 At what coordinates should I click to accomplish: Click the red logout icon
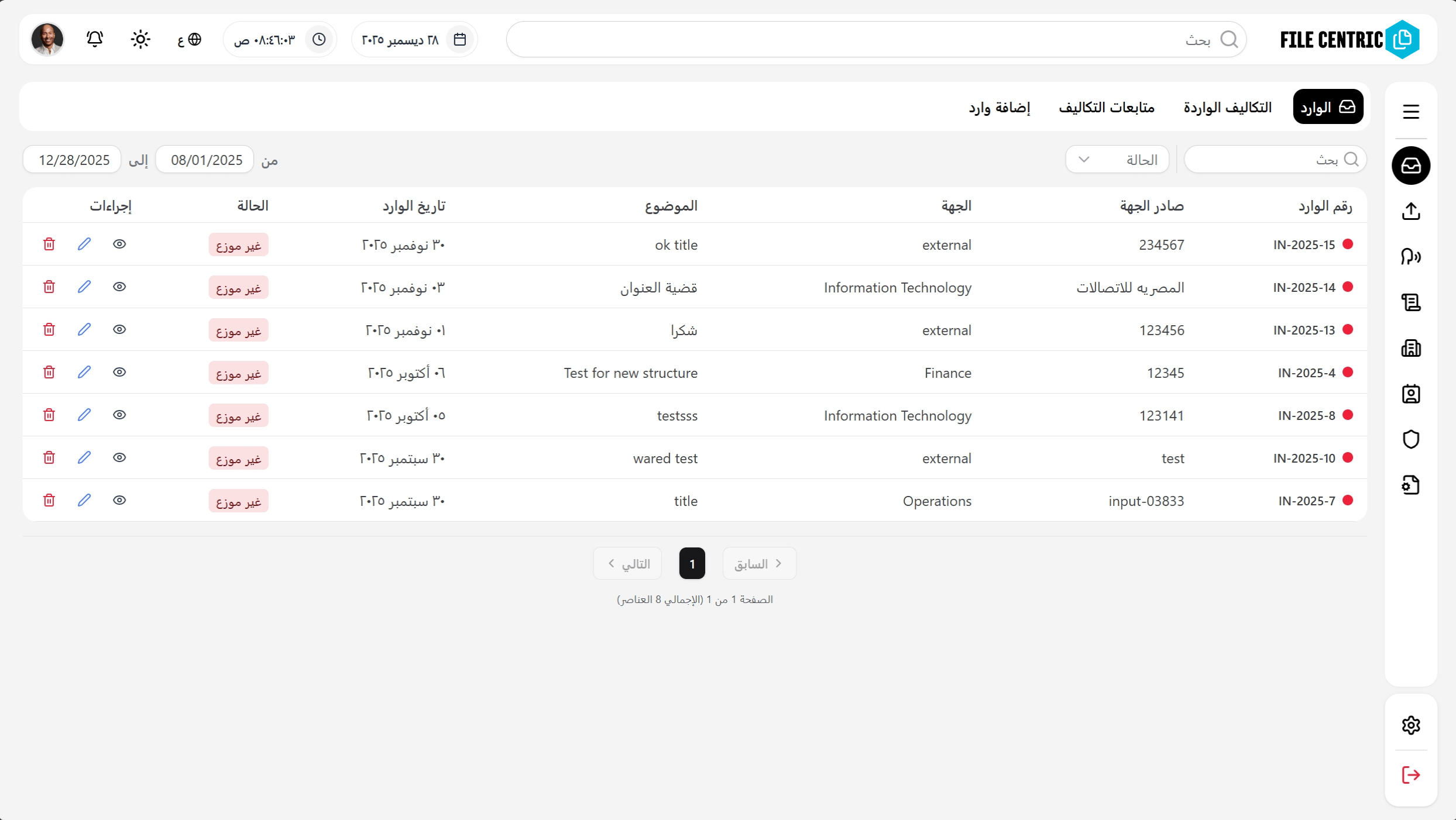coord(1411,776)
